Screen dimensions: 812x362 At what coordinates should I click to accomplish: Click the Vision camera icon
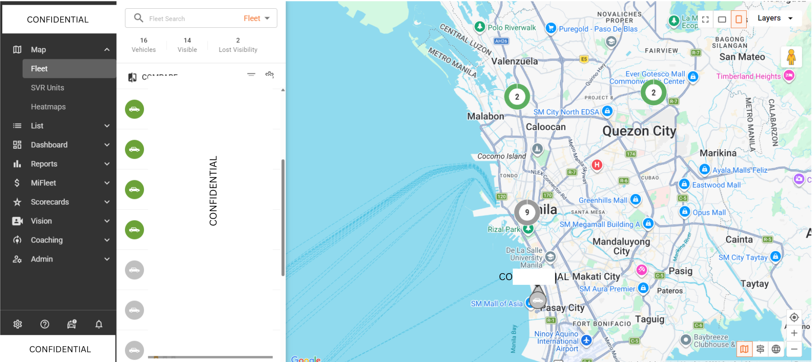click(x=18, y=221)
